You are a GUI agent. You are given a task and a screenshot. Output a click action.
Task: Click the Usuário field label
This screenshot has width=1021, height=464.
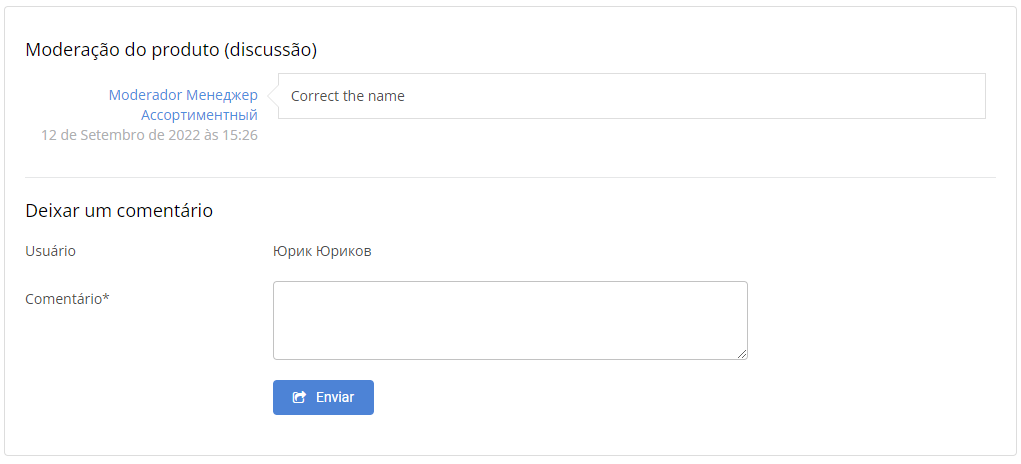tap(50, 251)
